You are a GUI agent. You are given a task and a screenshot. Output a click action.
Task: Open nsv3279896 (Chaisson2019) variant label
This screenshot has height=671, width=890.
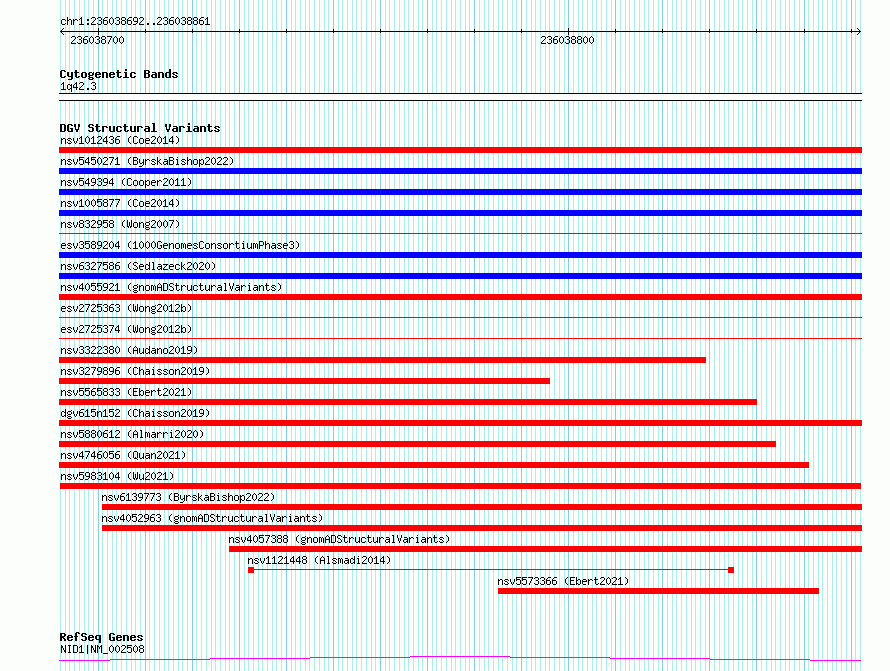[x=135, y=371]
